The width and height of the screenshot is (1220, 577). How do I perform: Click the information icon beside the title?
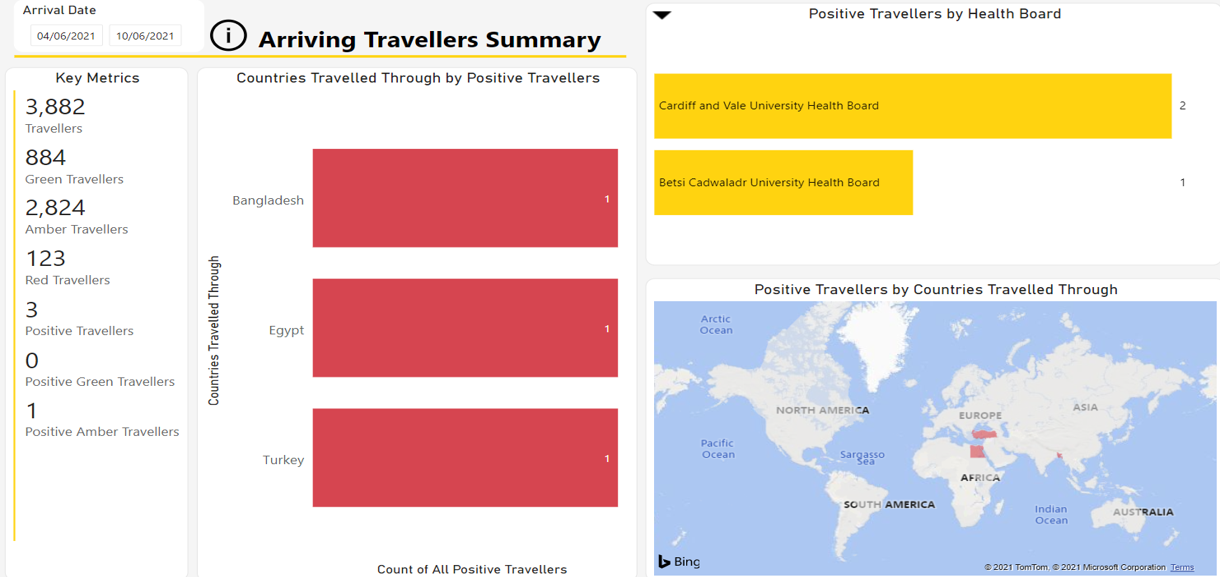point(228,36)
